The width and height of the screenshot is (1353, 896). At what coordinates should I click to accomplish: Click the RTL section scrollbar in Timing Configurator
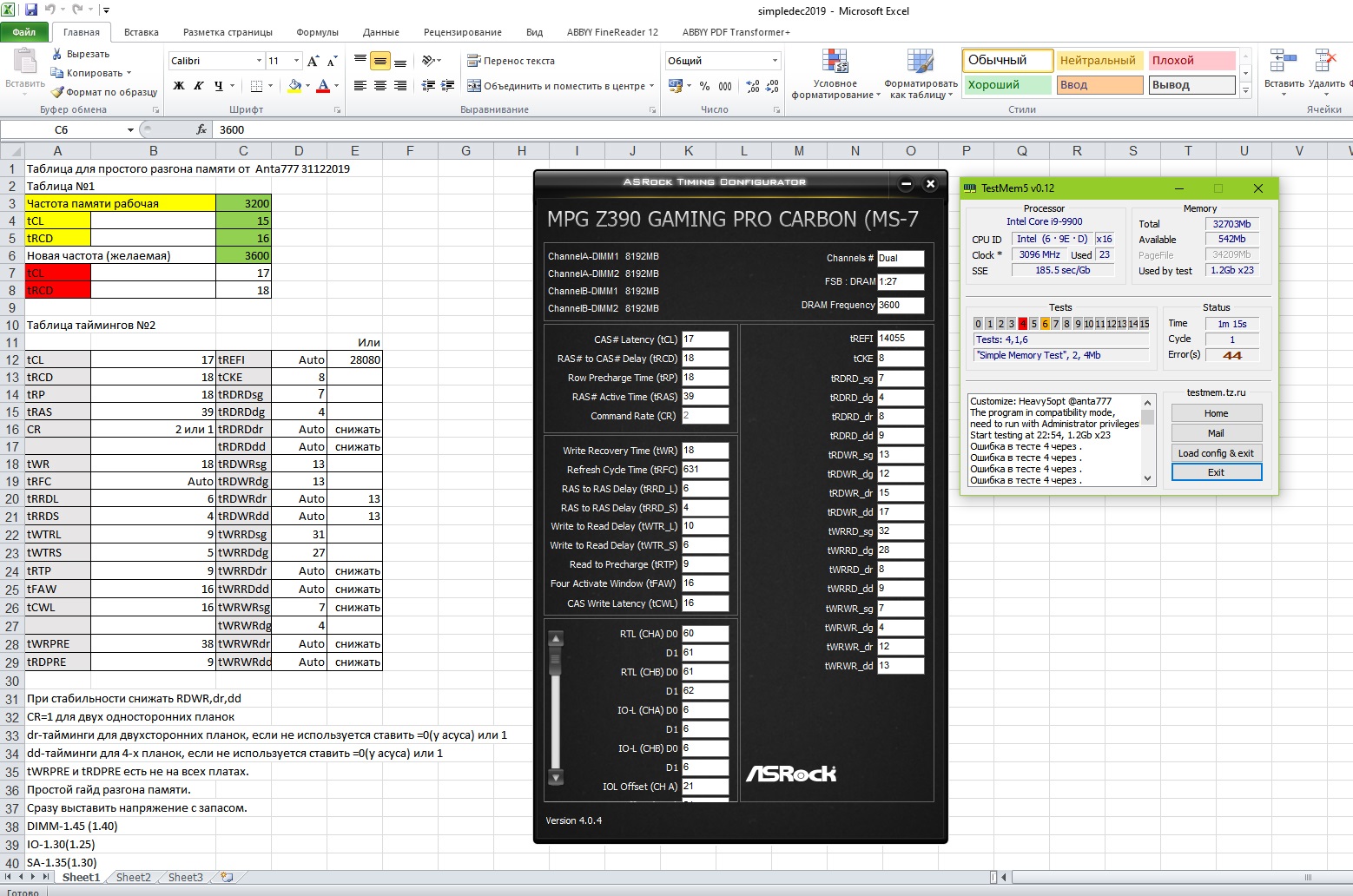pyautogui.click(x=556, y=708)
